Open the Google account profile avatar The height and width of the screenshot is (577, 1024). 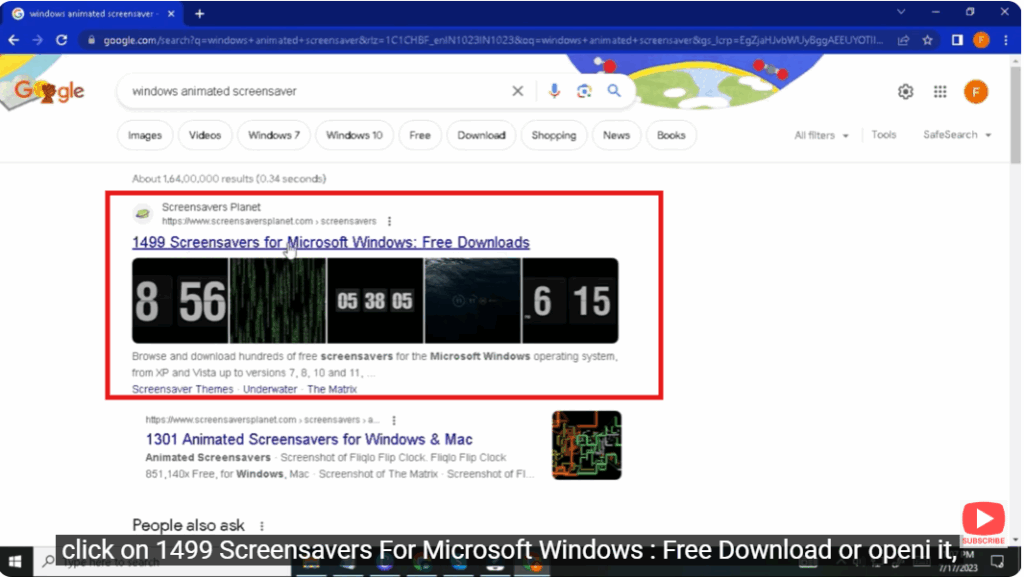tap(975, 91)
